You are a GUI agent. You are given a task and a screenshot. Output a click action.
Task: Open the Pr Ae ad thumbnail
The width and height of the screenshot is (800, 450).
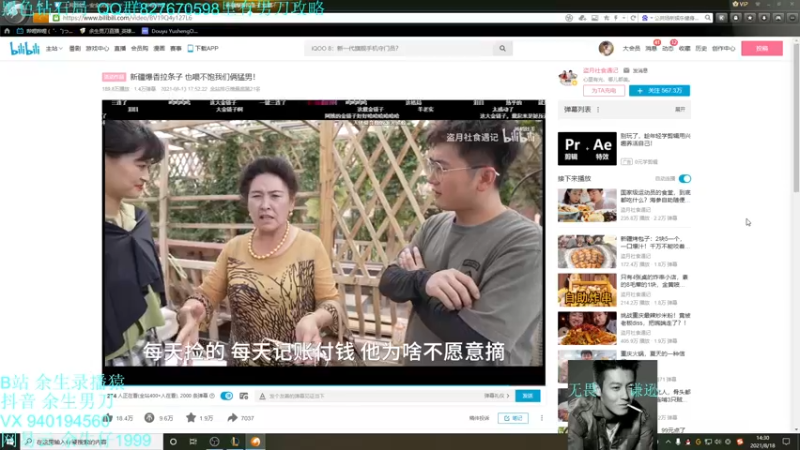click(x=587, y=148)
